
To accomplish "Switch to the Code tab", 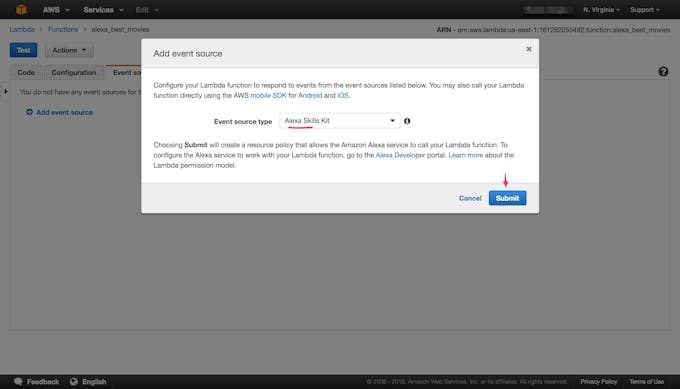I will [x=26, y=72].
